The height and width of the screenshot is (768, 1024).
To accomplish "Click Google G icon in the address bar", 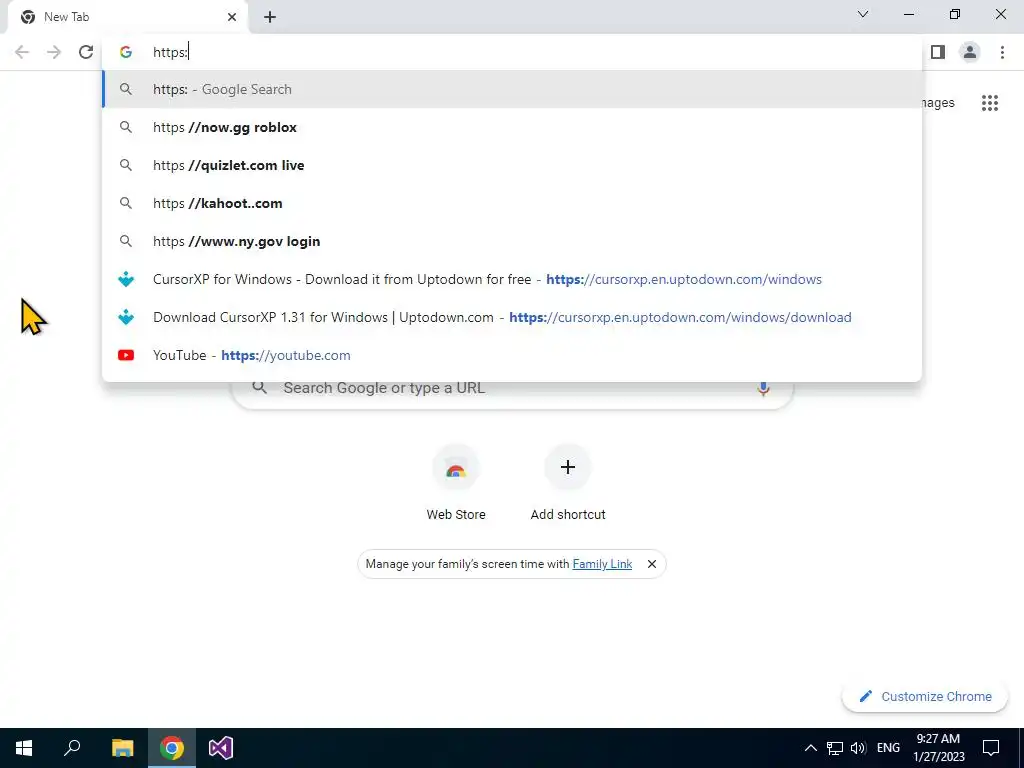I will (x=126, y=52).
